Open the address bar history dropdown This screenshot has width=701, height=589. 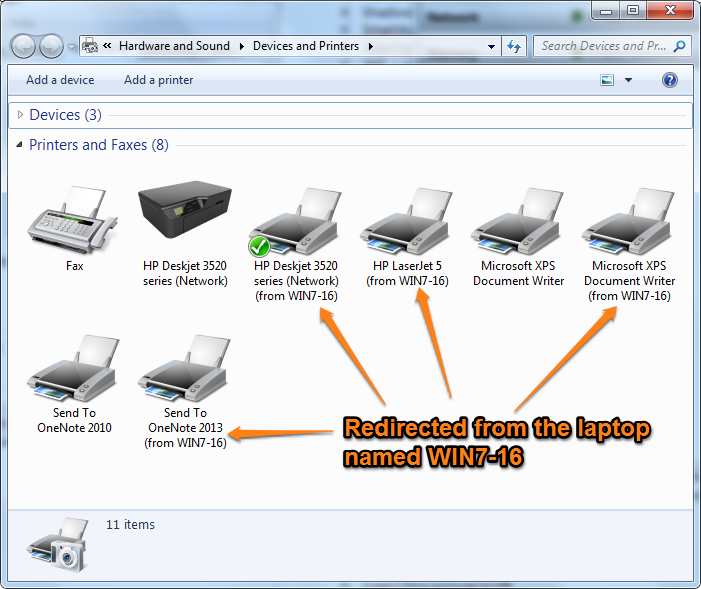click(x=491, y=46)
